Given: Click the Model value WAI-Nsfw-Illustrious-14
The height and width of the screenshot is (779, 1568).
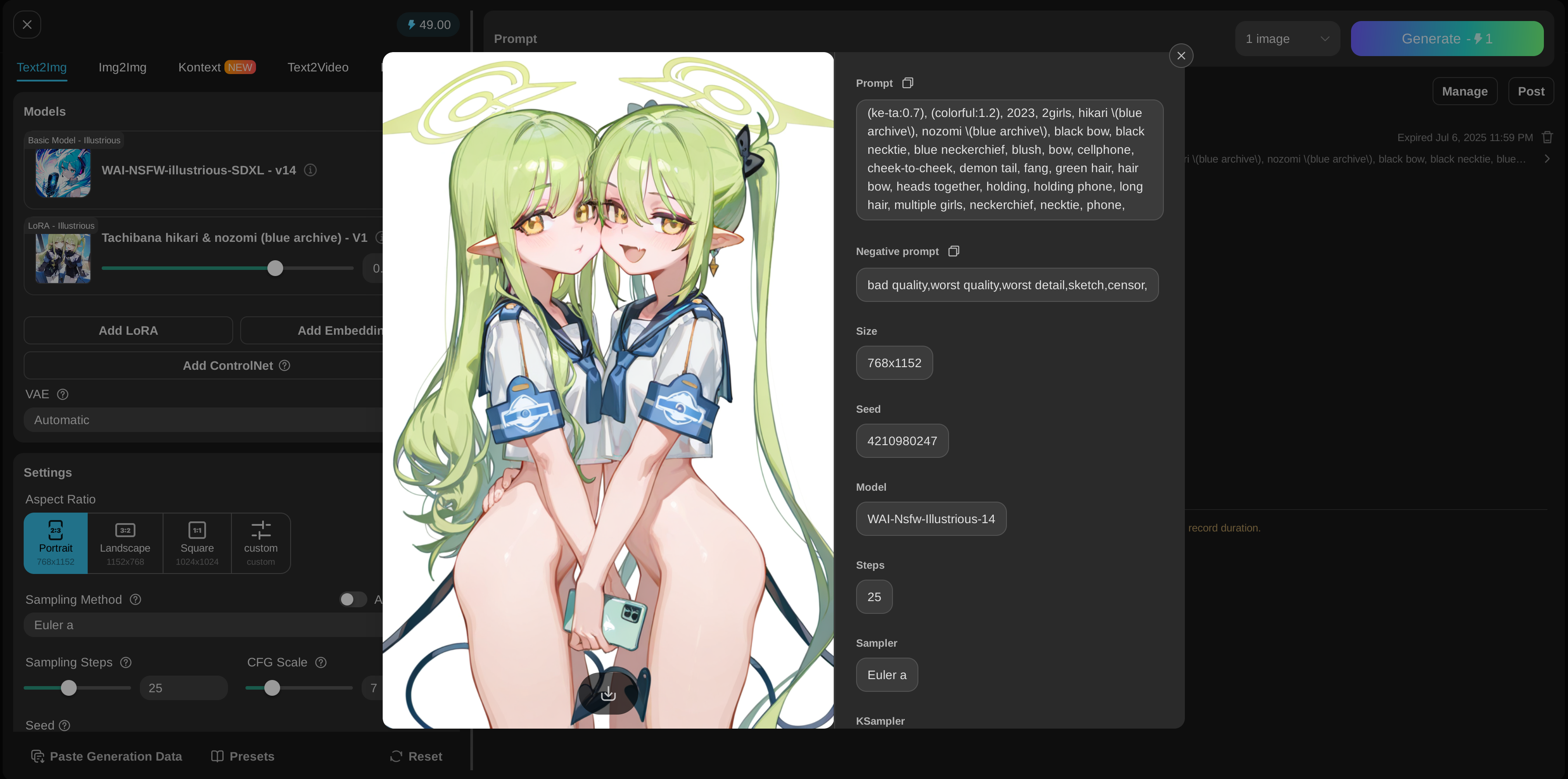Looking at the screenshot, I should 931,518.
